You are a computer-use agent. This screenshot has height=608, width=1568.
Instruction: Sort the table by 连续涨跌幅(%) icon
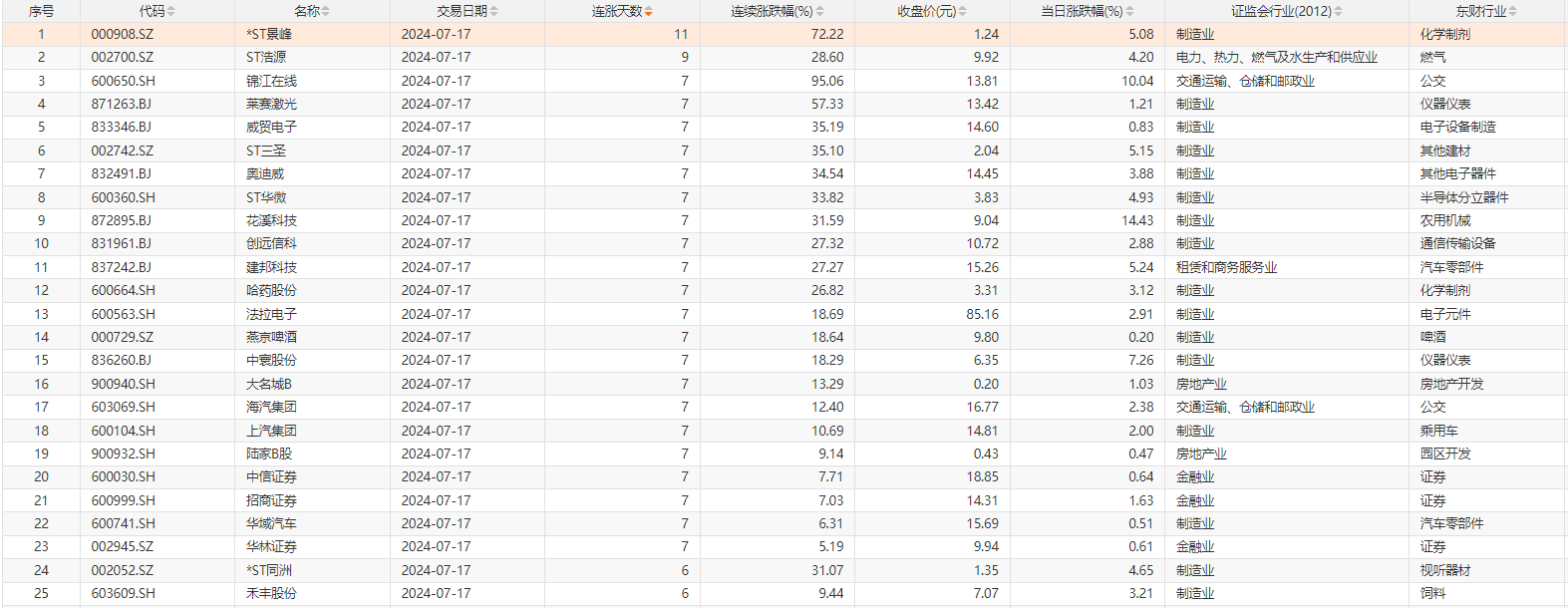point(819,12)
